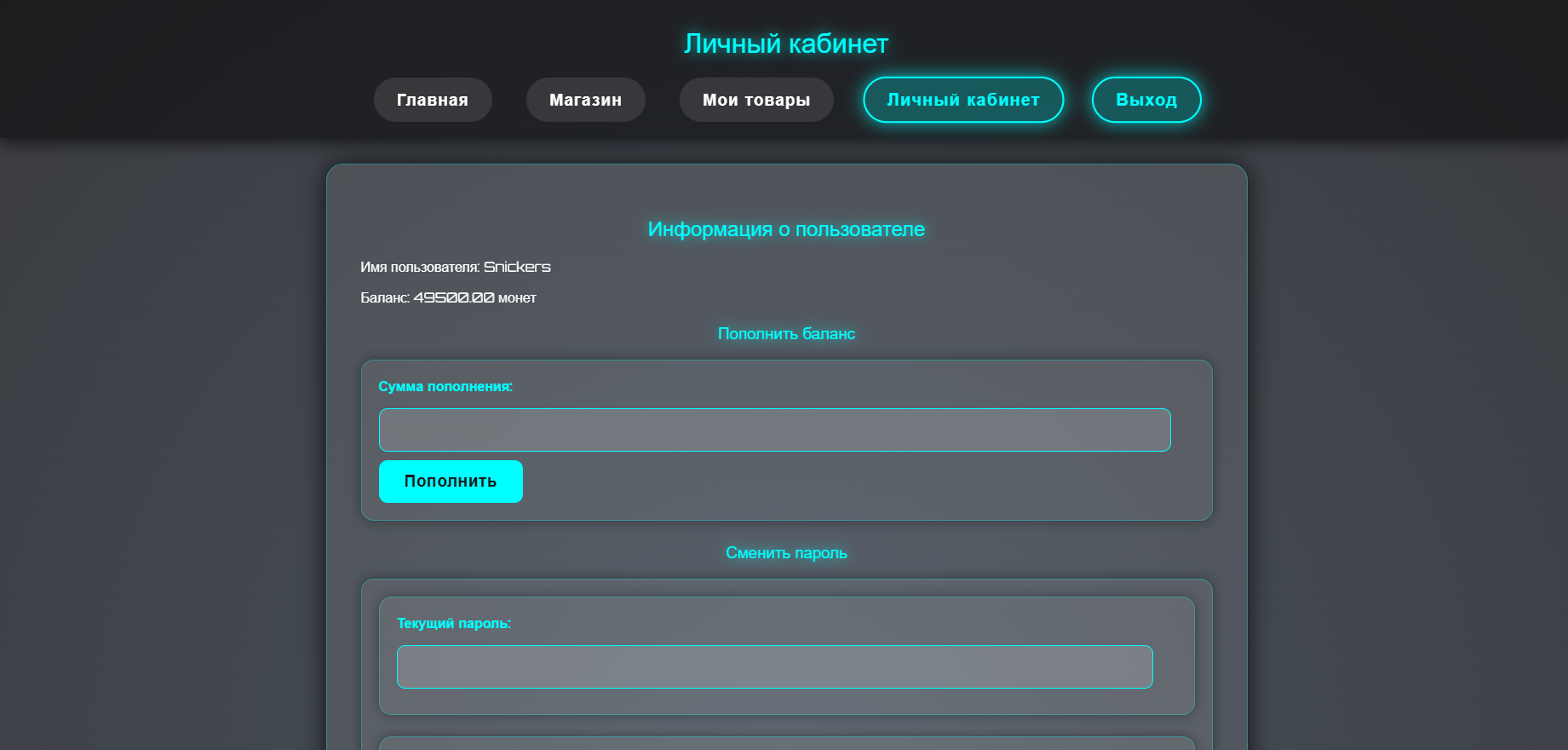The height and width of the screenshot is (750, 1568).
Task: Focus the Сумма пополнения input field
Action: pyautogui.click(x=774, y=430)
